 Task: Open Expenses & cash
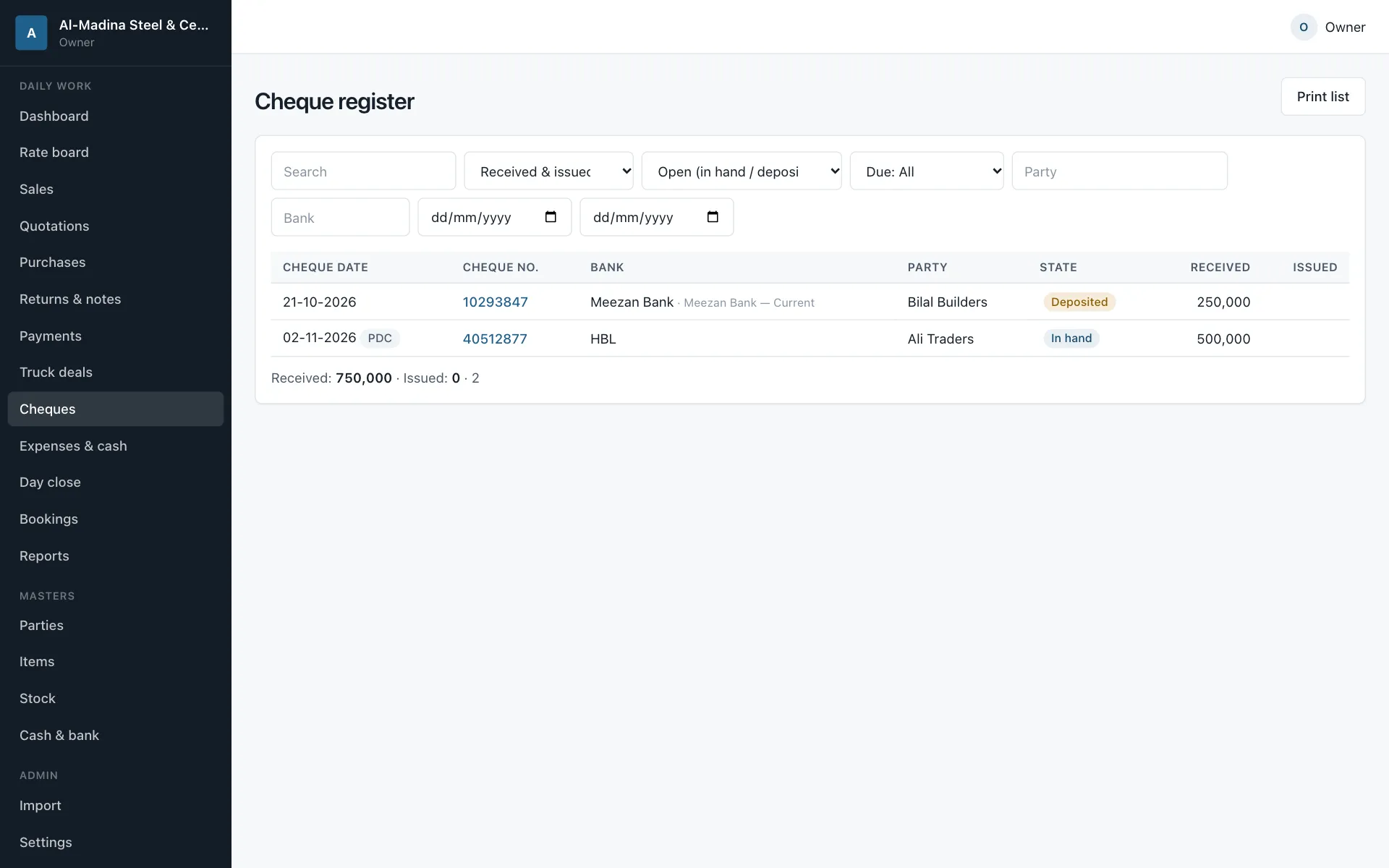point(116,446)
